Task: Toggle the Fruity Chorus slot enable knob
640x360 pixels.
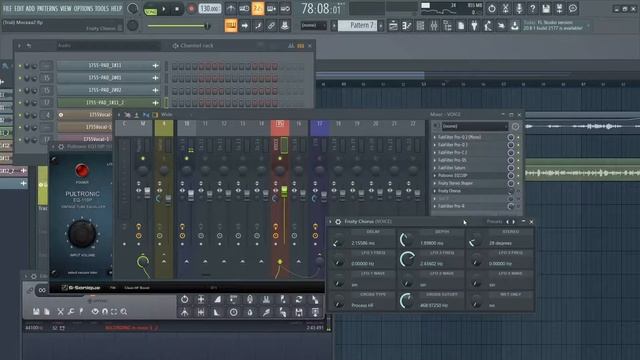Action: 511,191
